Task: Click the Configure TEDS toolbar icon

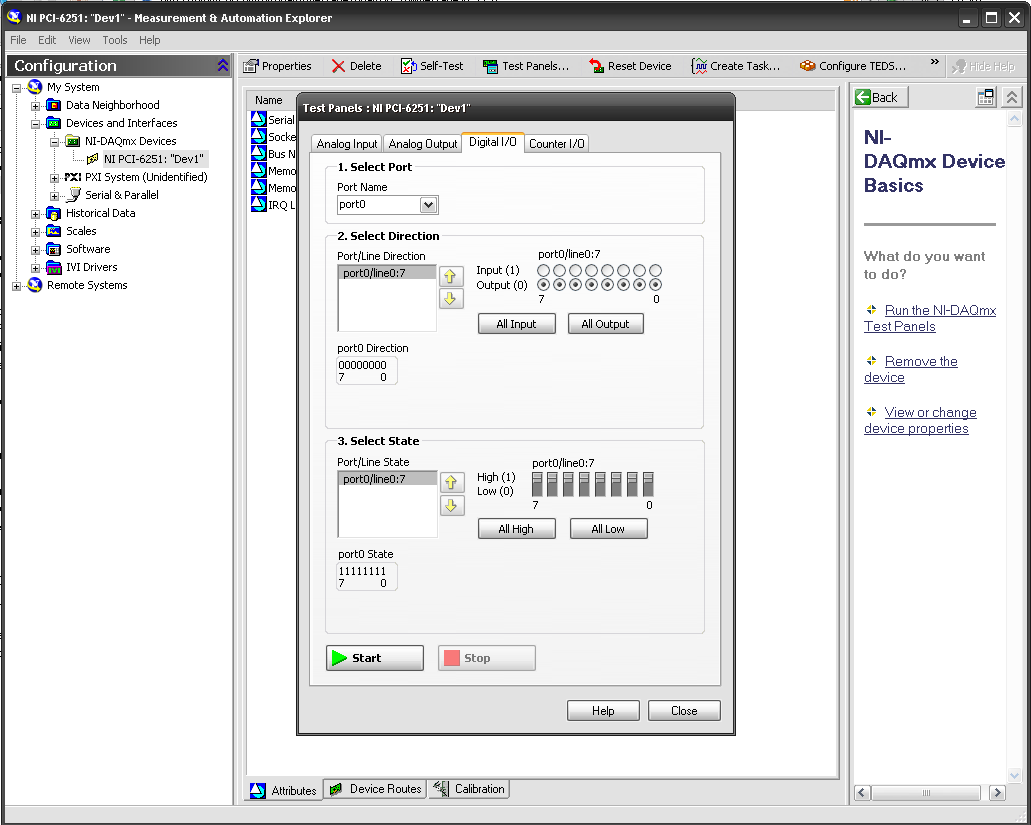Action: tap(807, 66)
